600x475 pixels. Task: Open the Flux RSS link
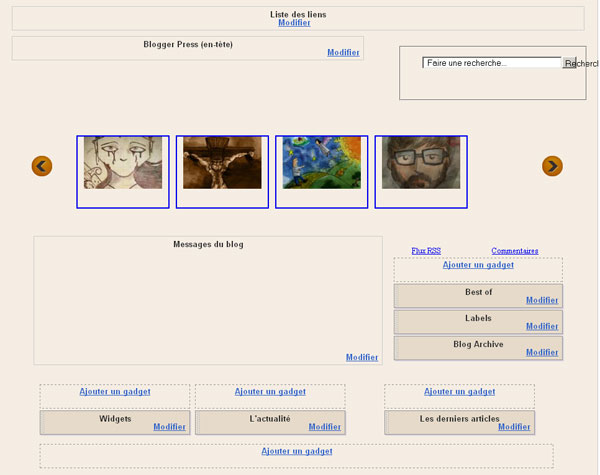[426, 251]
